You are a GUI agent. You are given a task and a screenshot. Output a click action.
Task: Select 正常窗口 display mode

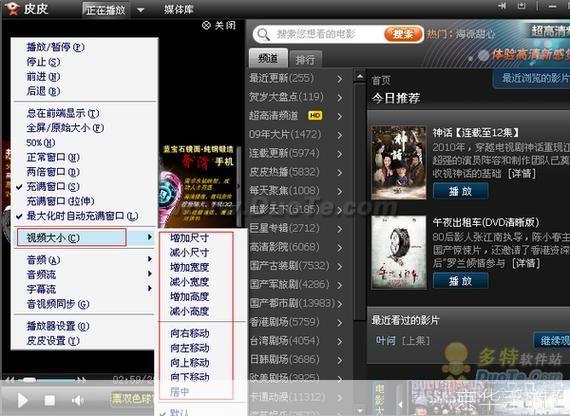53,157
